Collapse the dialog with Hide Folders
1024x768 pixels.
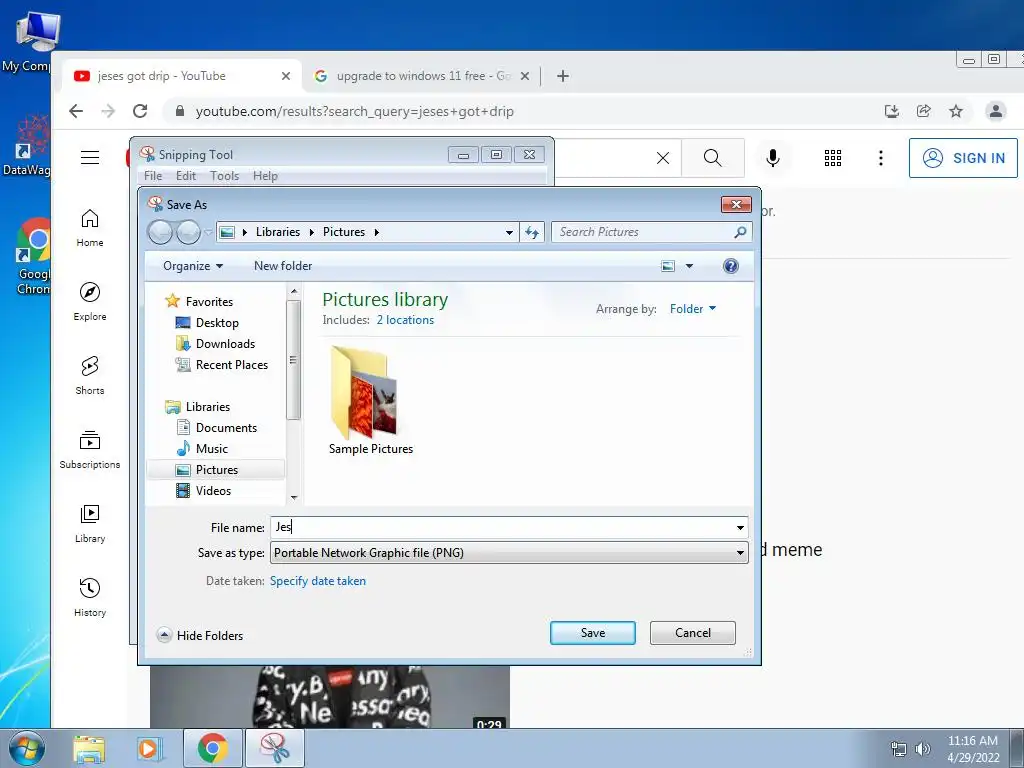200,635
